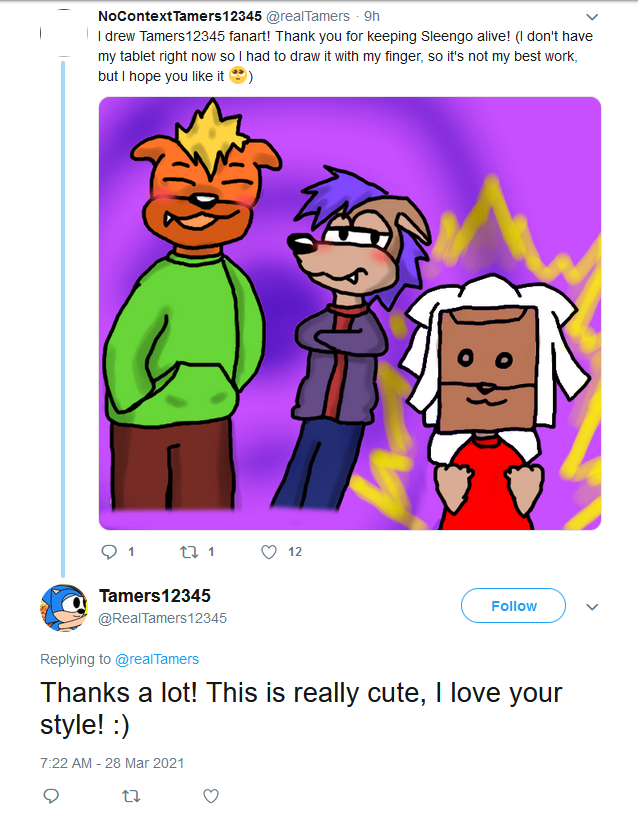Open NoContextTamers12345 profile name
638x833 pixels.
pos(180,16)
